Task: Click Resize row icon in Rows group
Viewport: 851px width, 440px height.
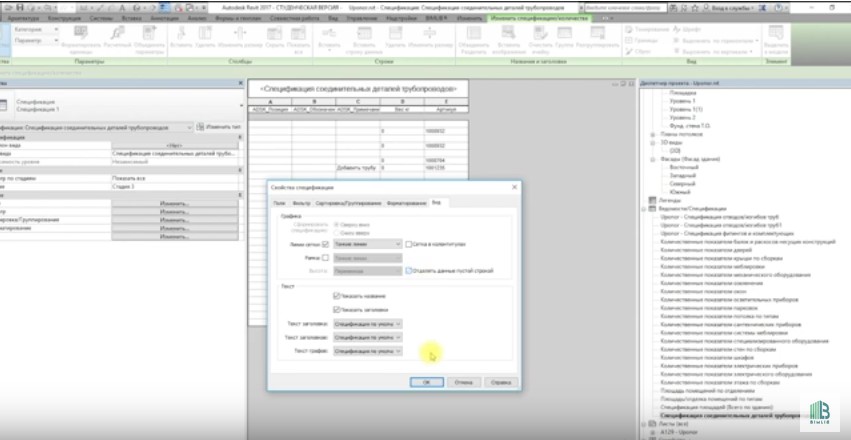Action: (429, 34)
